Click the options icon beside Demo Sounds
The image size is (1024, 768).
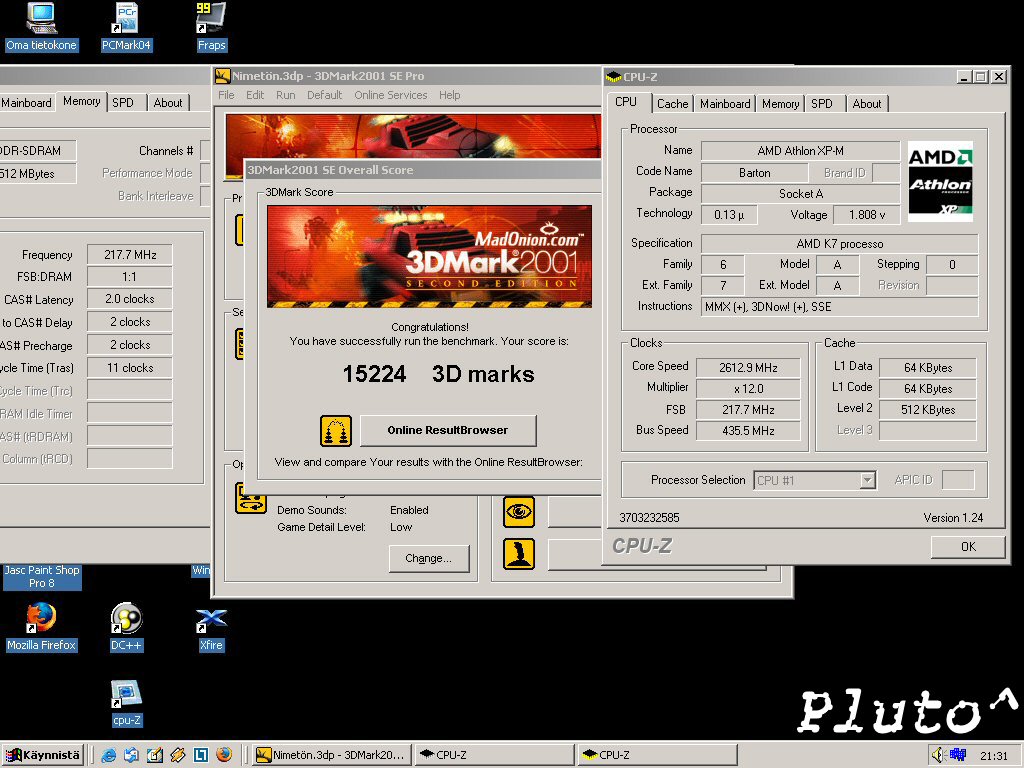pos(251,498)
